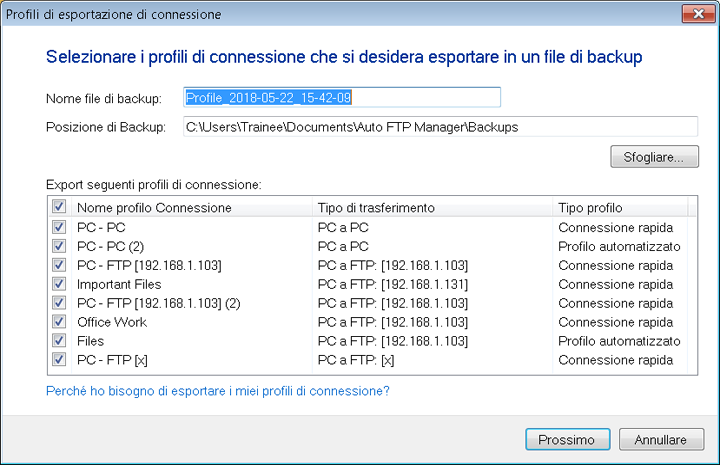This screenshot has width=720, height=465.
Task: Click the Nome file di backup field
Action: point(341,98)
